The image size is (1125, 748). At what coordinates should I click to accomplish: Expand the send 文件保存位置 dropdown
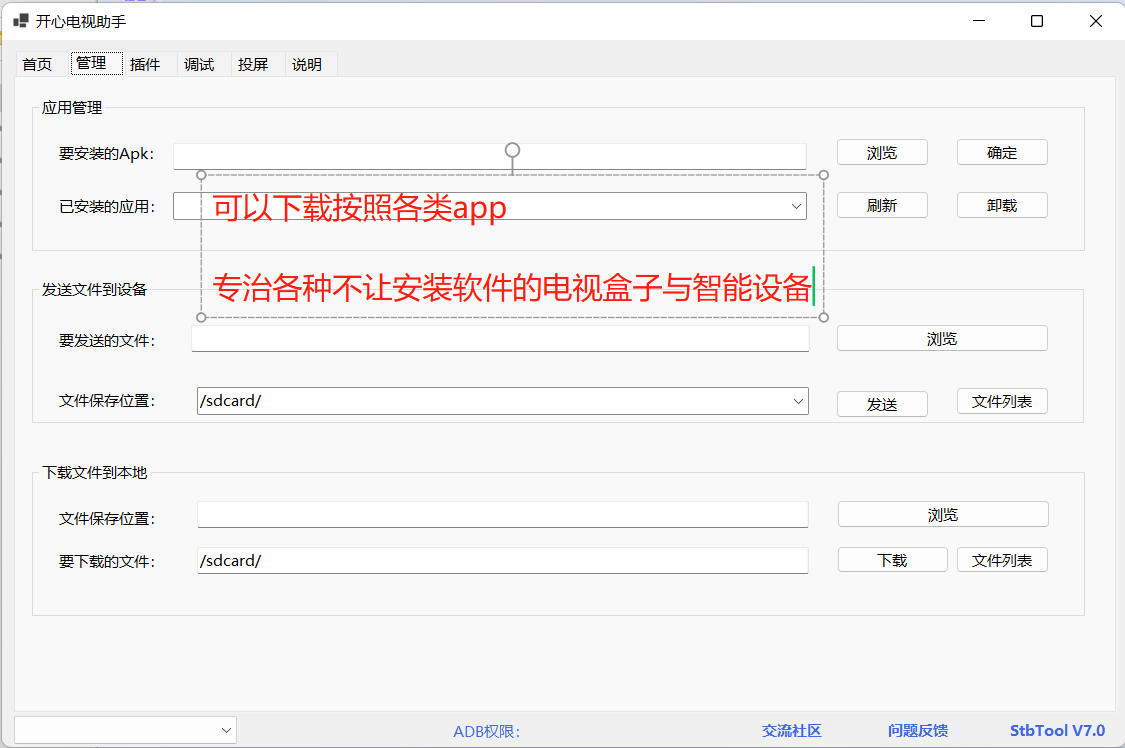tap(798, 401)
